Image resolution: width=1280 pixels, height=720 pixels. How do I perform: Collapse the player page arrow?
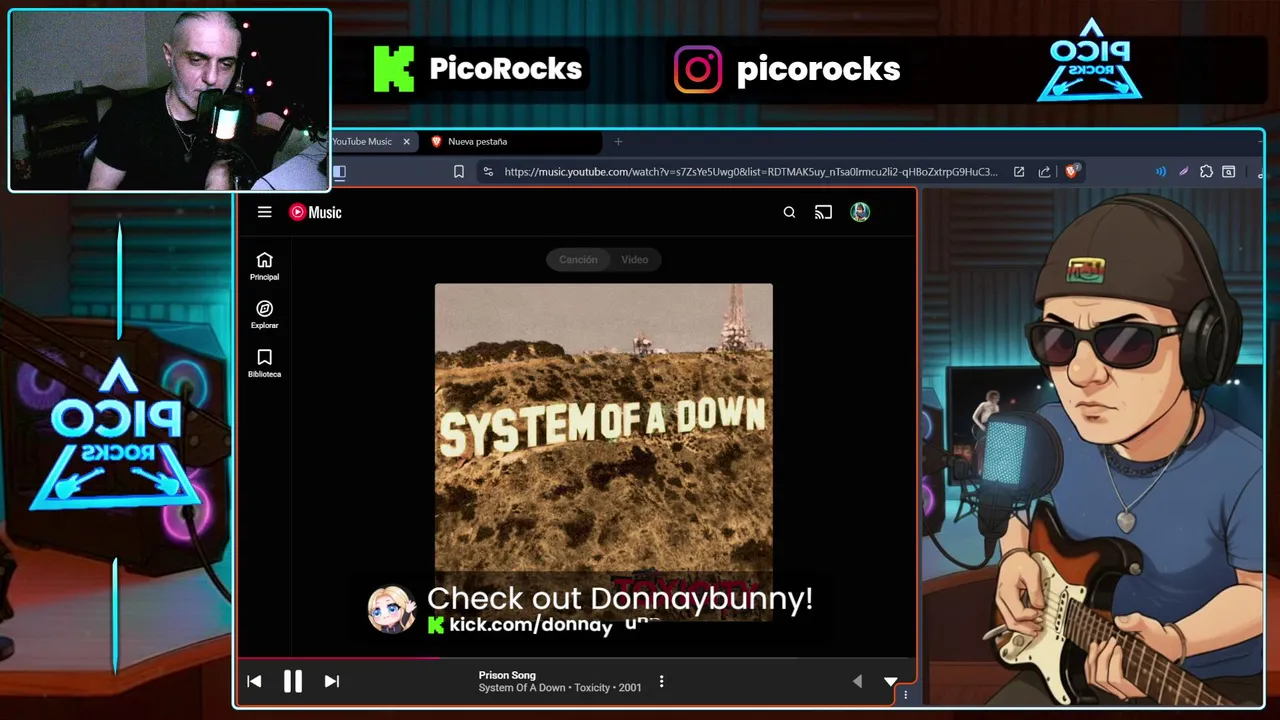891,681
